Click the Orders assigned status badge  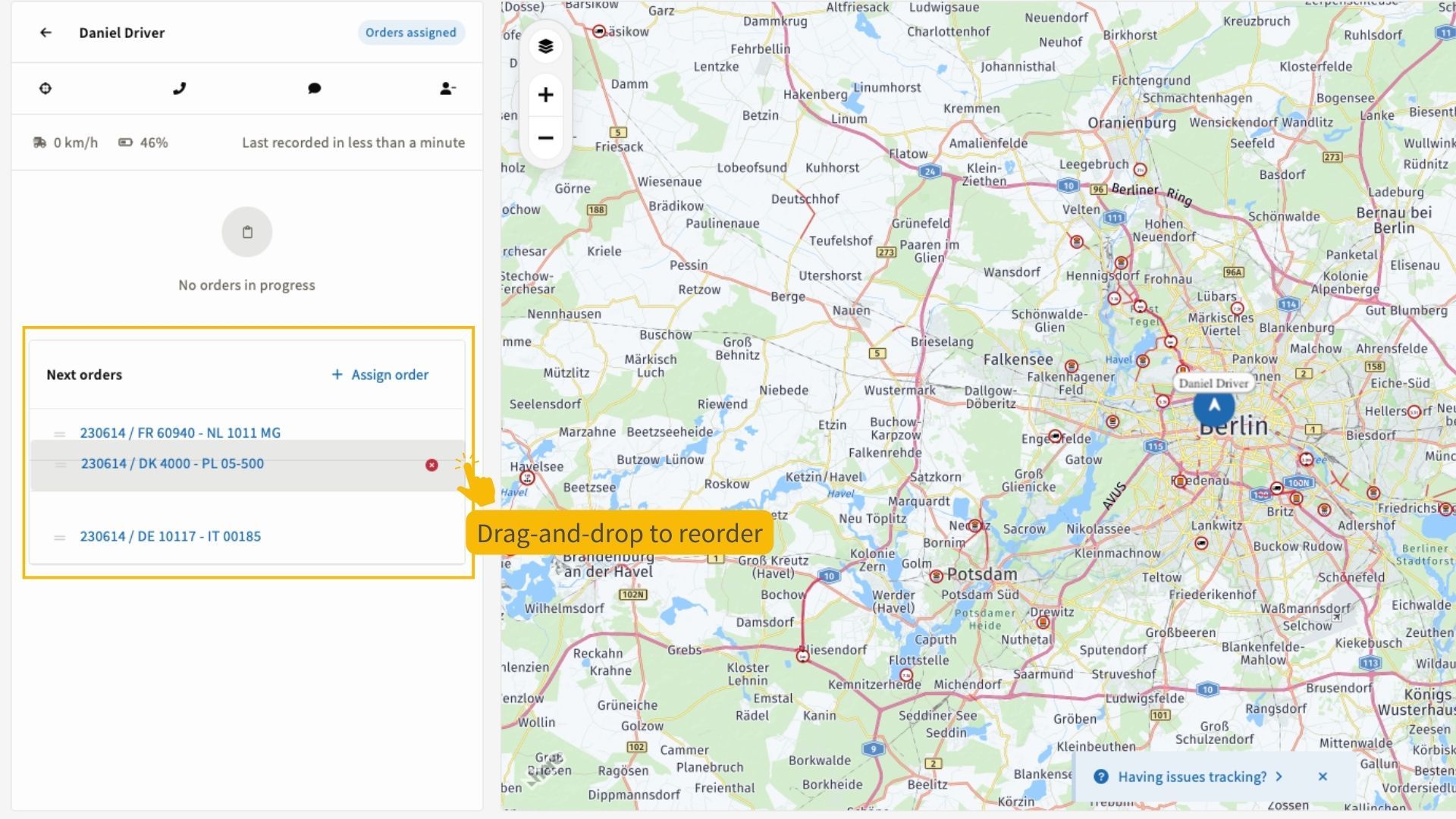click(411, 33)
